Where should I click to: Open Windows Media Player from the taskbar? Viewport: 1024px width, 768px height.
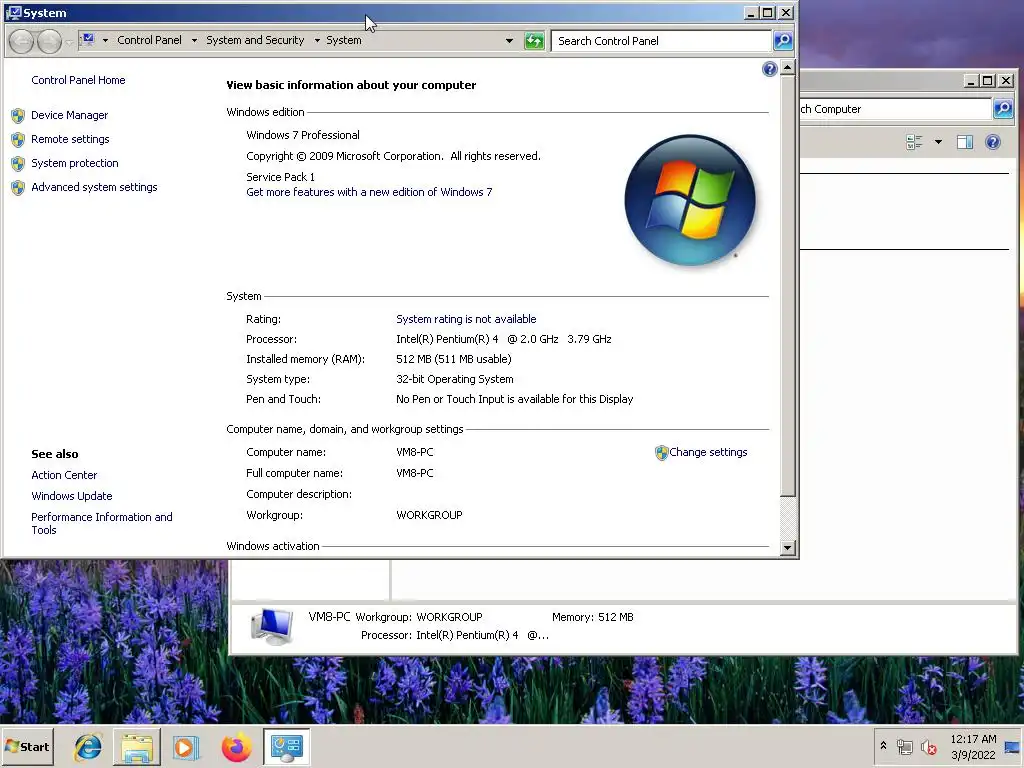click(x=185, y=746)
